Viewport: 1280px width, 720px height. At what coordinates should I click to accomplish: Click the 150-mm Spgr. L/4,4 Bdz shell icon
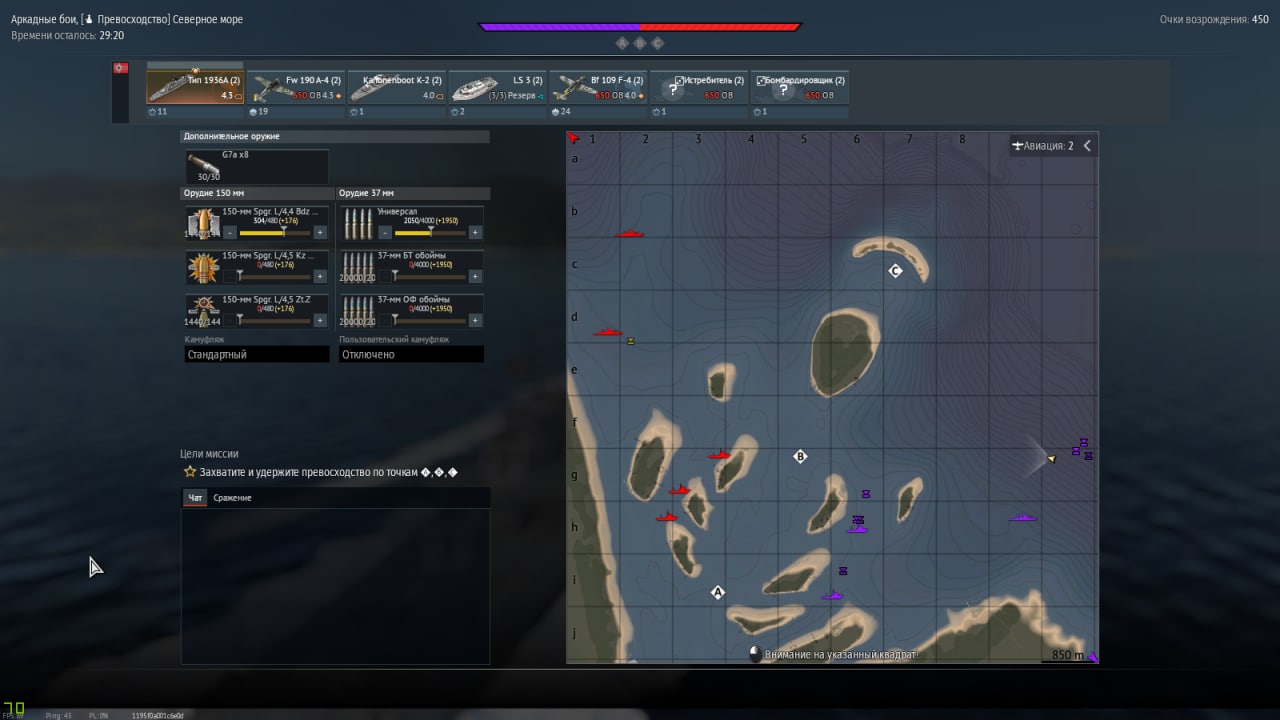click(x=203, y=223)
